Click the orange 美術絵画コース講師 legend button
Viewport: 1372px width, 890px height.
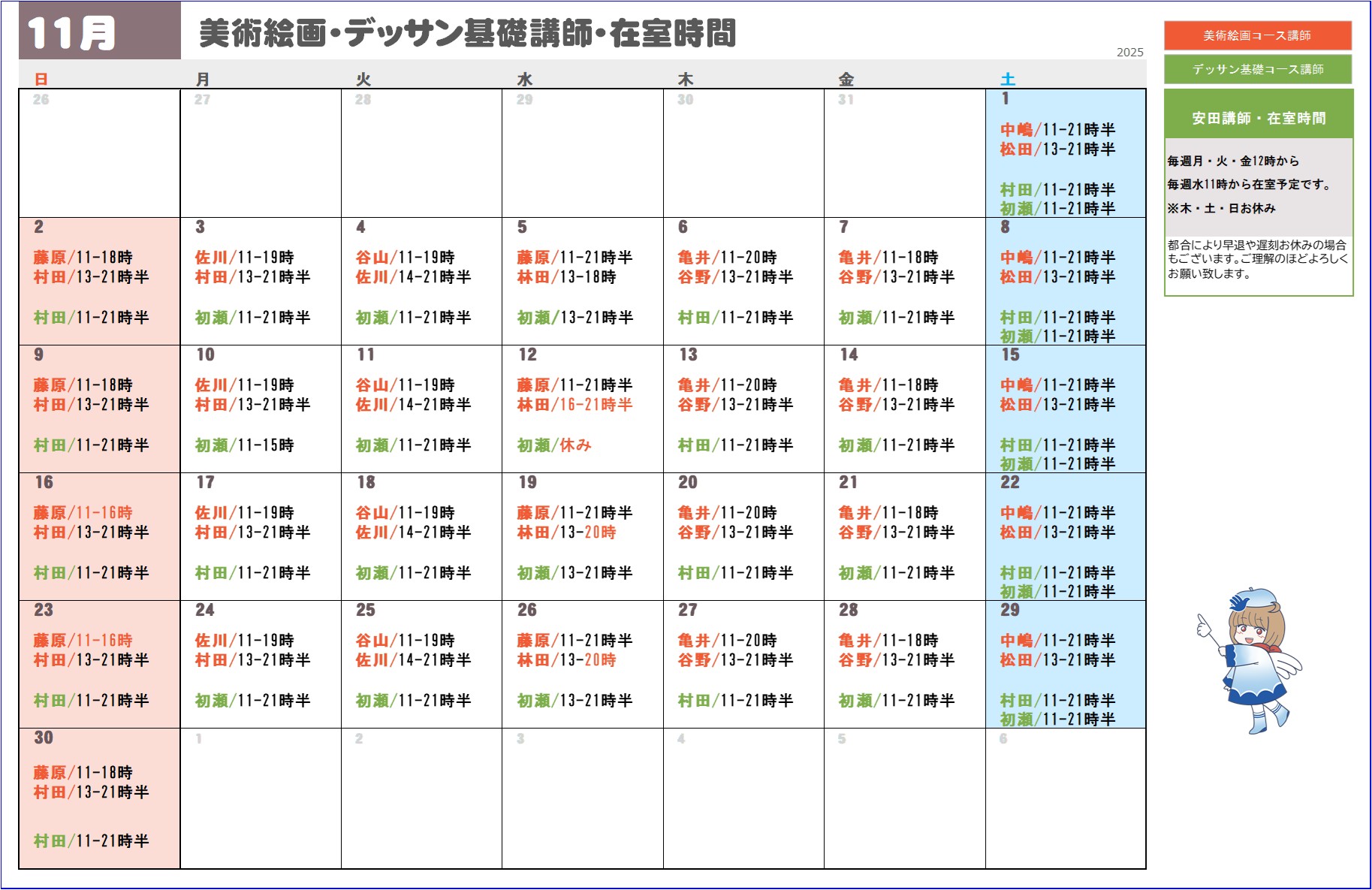1257,35
